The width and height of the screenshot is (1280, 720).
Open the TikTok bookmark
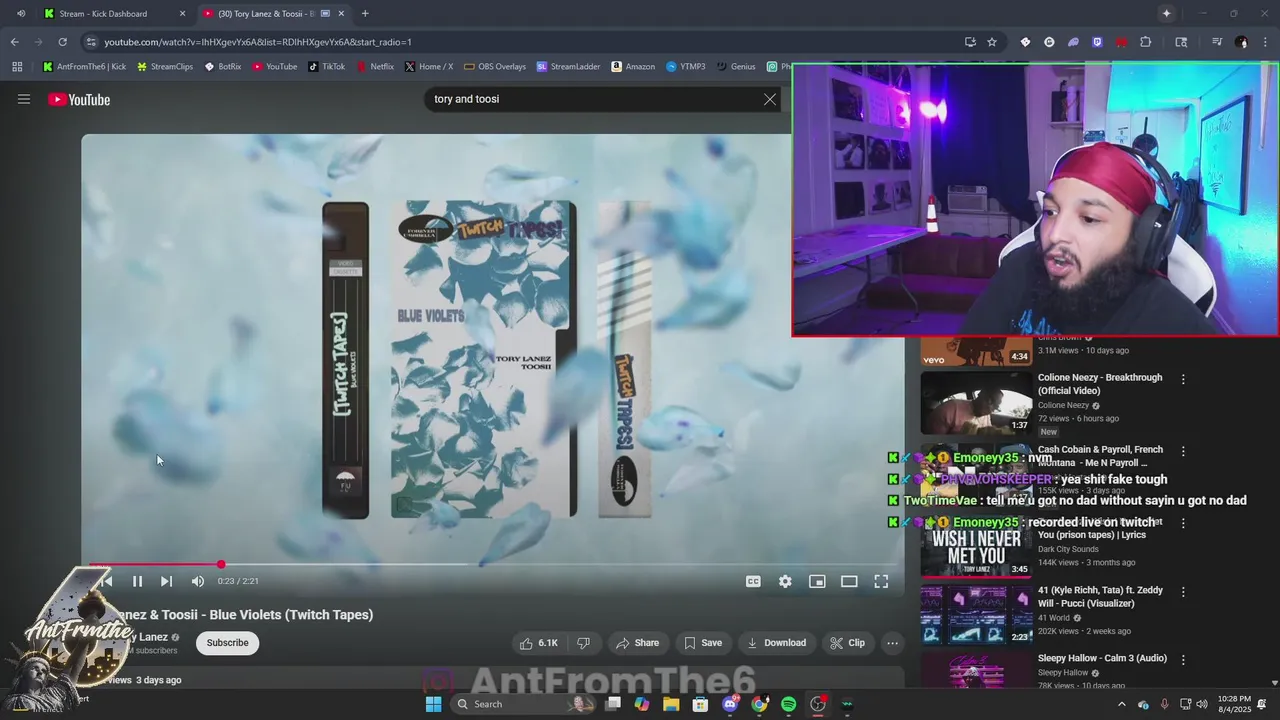(x=326, y=67)
